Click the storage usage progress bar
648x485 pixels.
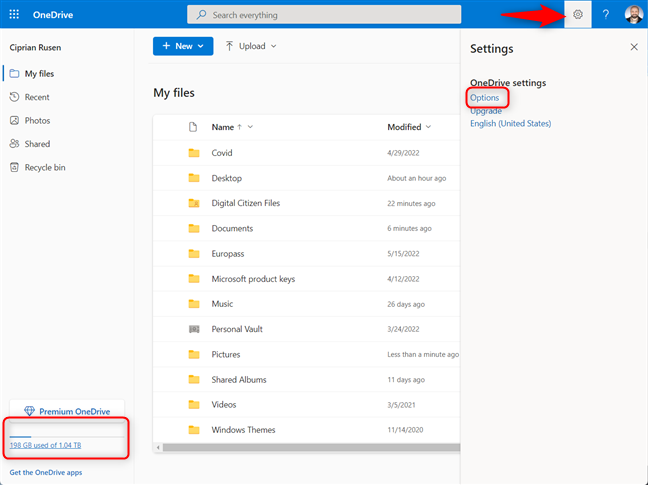67,436
